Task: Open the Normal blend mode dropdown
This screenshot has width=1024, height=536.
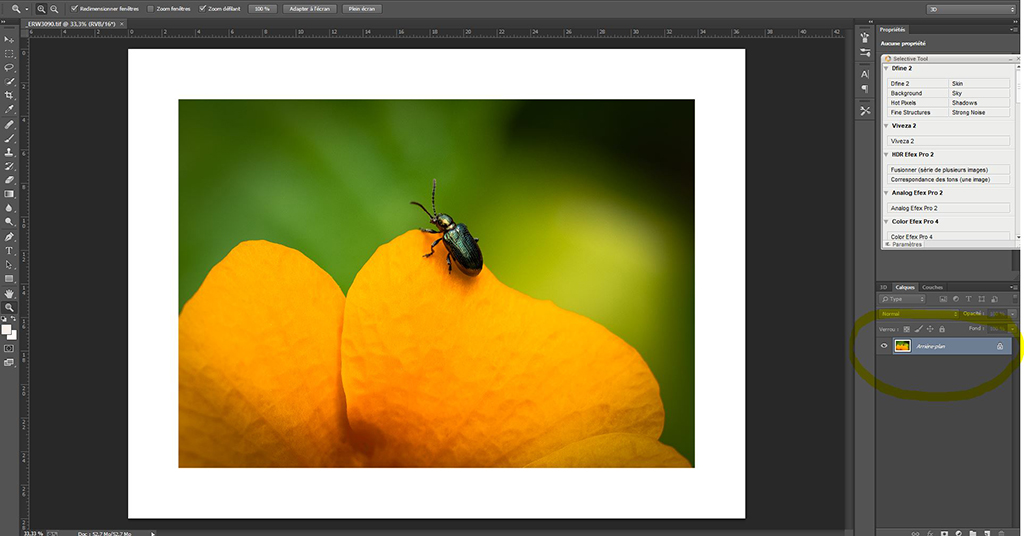Action: point(918,314)
